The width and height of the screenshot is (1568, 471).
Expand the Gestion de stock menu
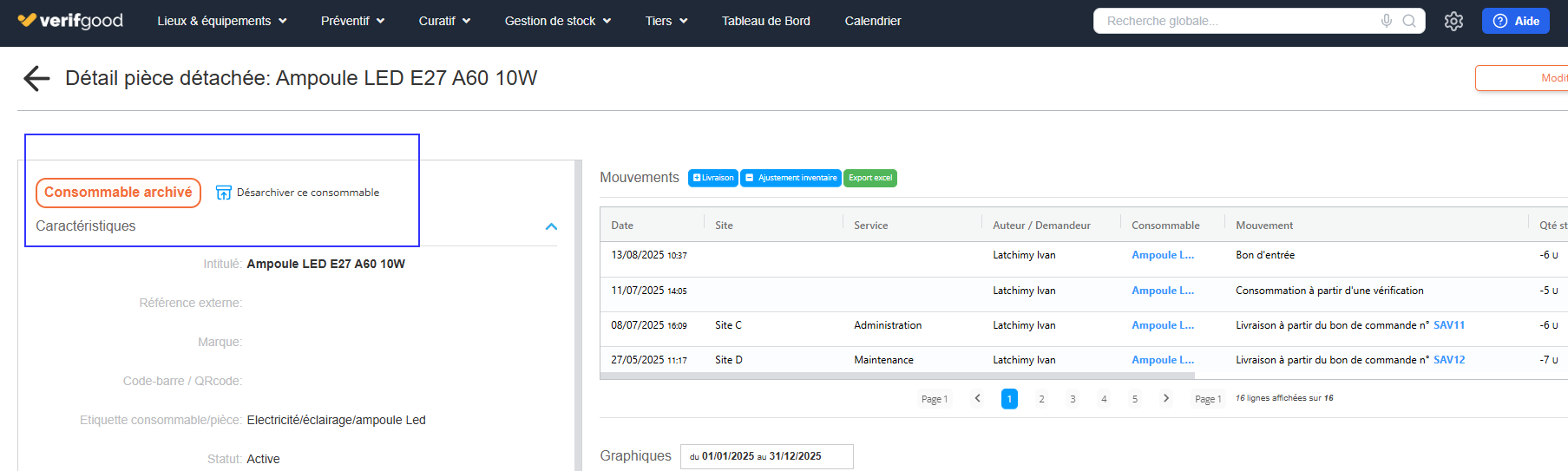tap(557, 21)
